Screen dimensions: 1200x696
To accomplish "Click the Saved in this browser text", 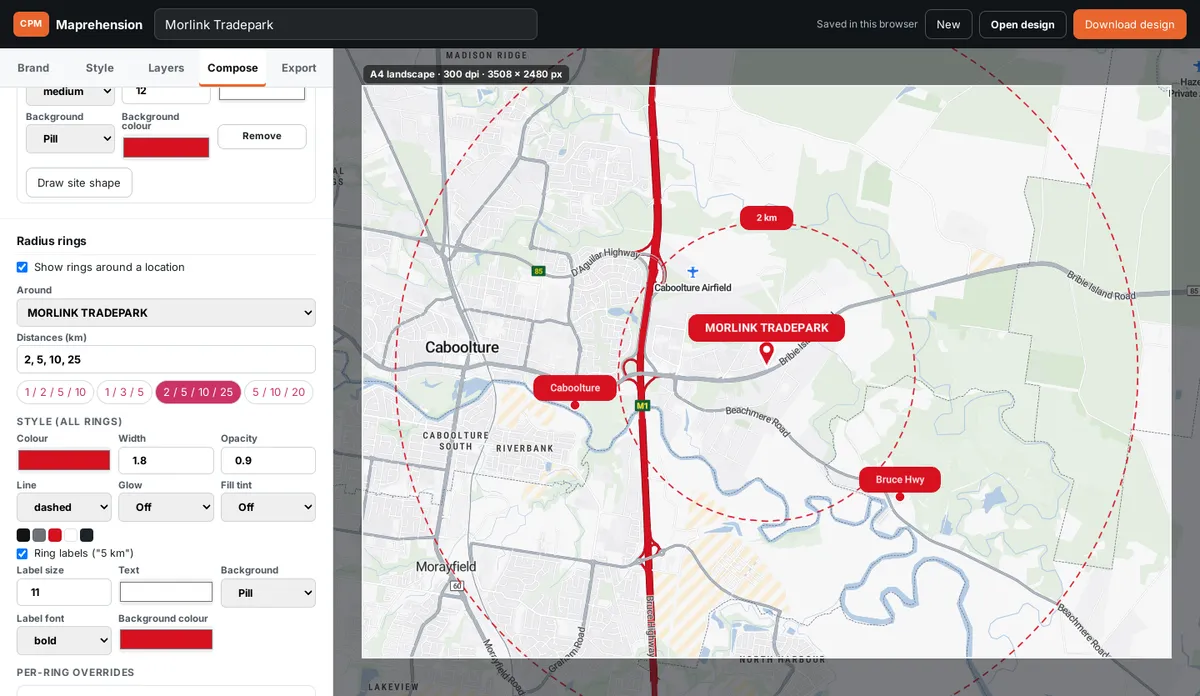I will [x=867, y=24].
